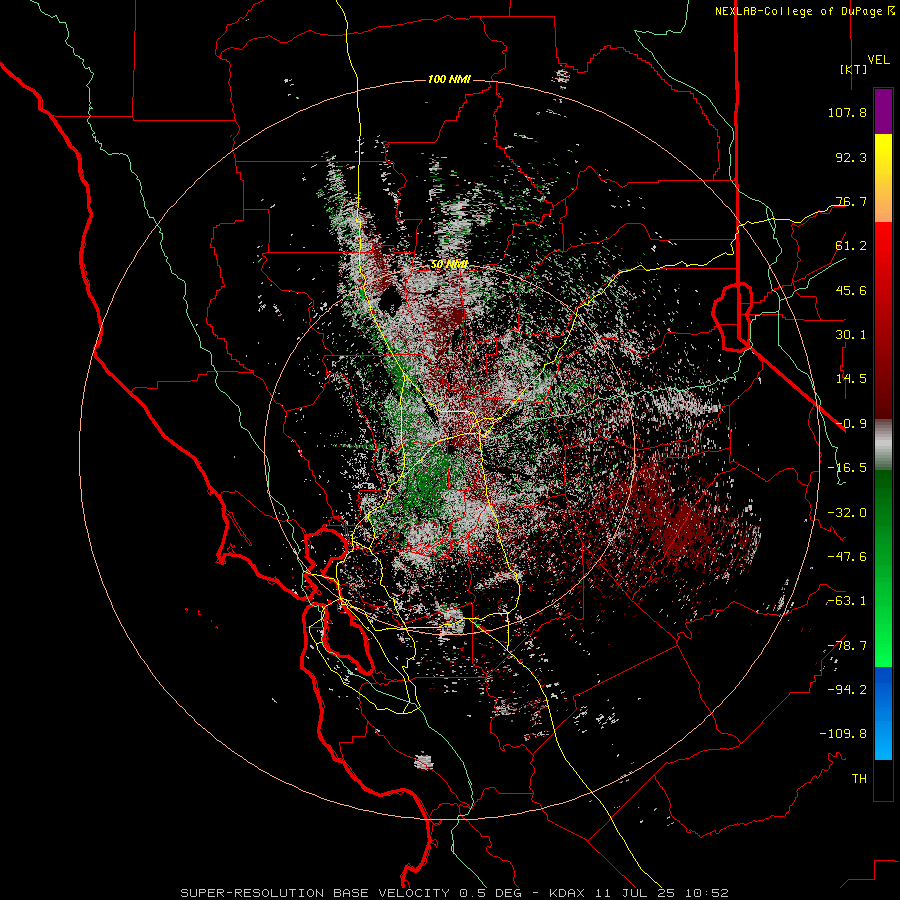
Task: Click the -78.7 legend value
Action: [847, 646]
